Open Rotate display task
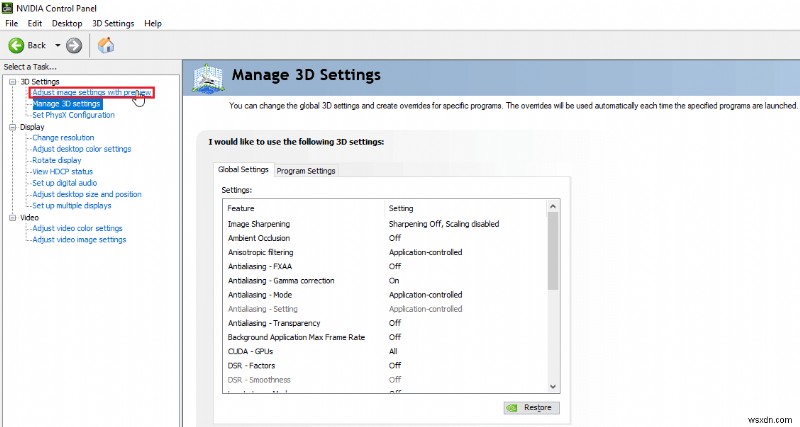 (57, 160)
